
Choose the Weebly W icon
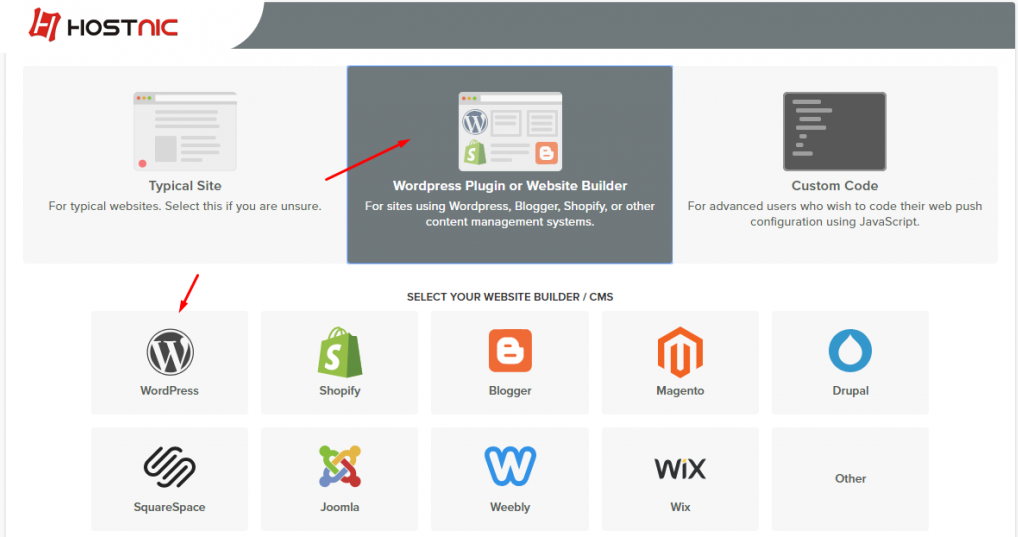[x=510, y=466]
